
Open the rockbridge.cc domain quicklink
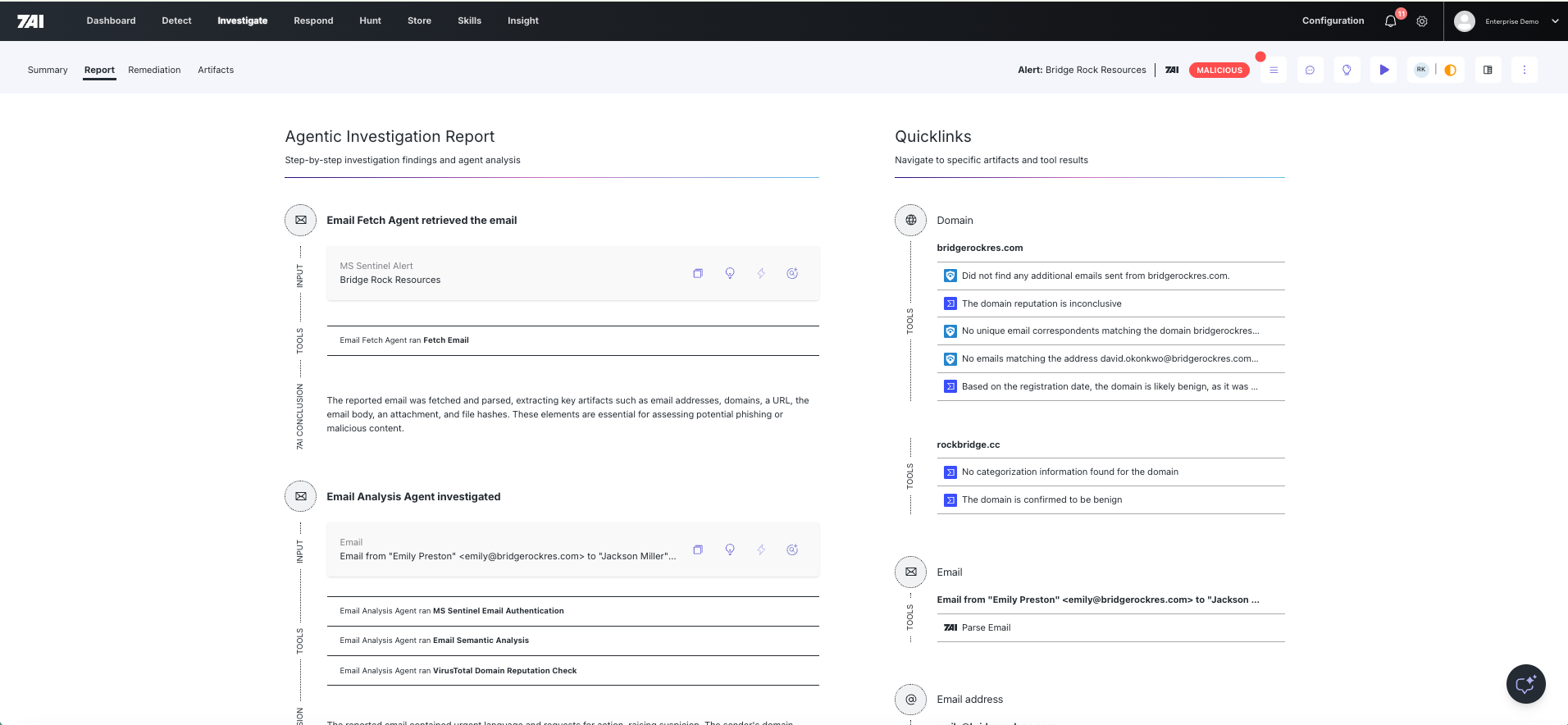coord(969,445)
